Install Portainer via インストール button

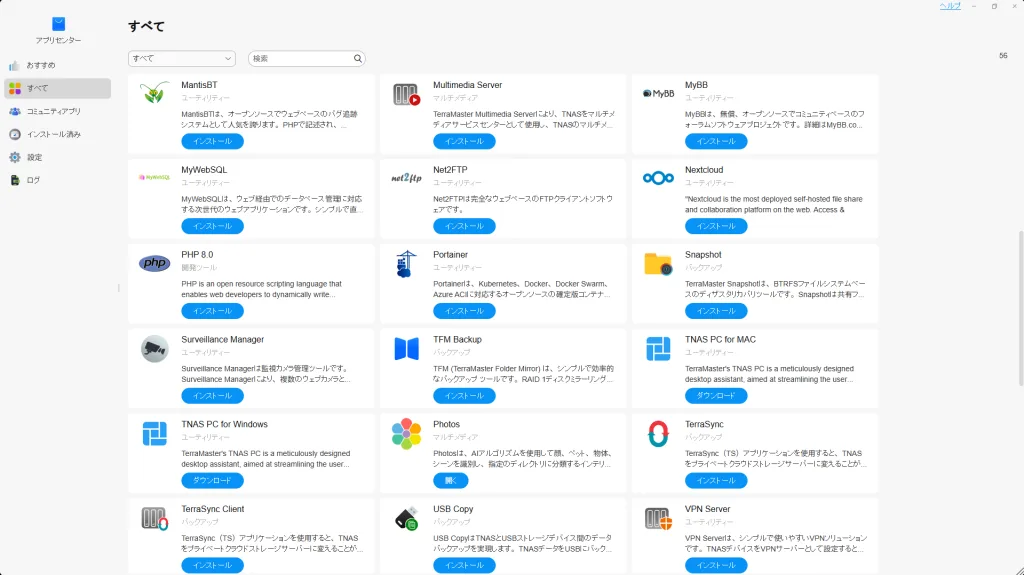(x=464, y=311)
